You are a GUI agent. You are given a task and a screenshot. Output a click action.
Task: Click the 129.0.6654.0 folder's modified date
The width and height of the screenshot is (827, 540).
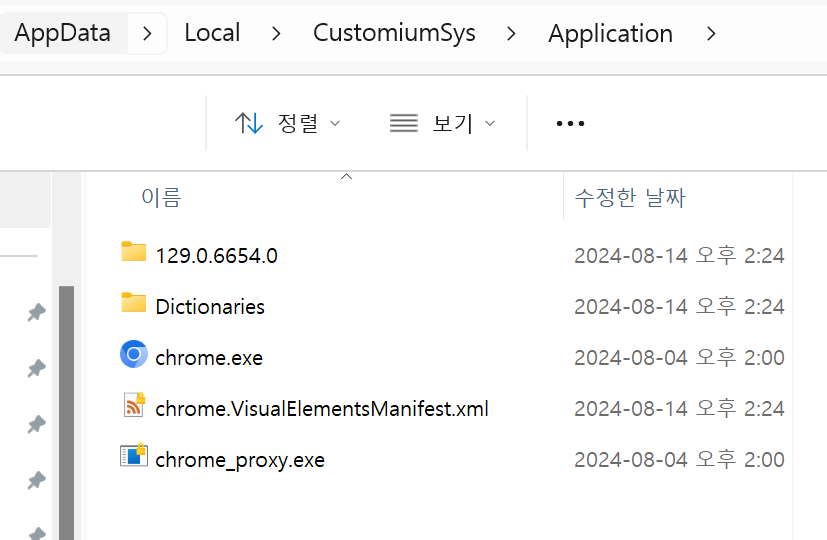tap(679, 256)
